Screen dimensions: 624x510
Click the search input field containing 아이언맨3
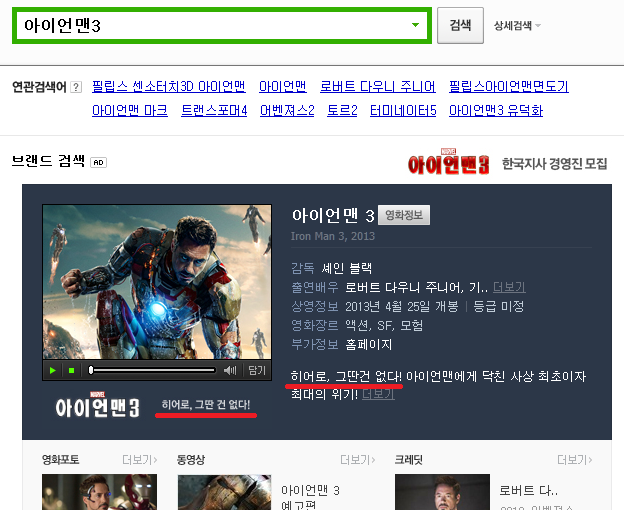coord(222,25)
